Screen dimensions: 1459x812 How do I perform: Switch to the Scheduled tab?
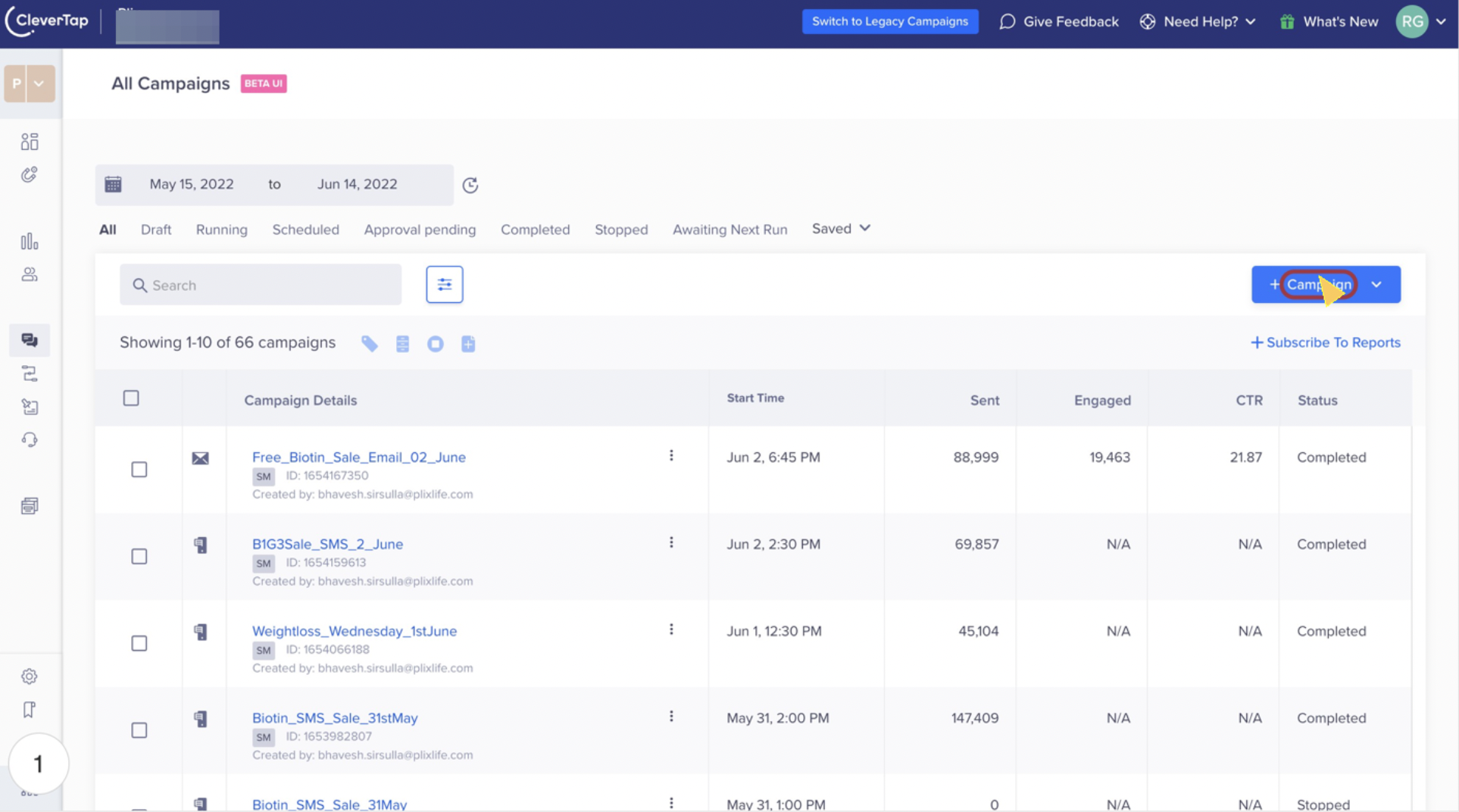(x=306, y=230)
